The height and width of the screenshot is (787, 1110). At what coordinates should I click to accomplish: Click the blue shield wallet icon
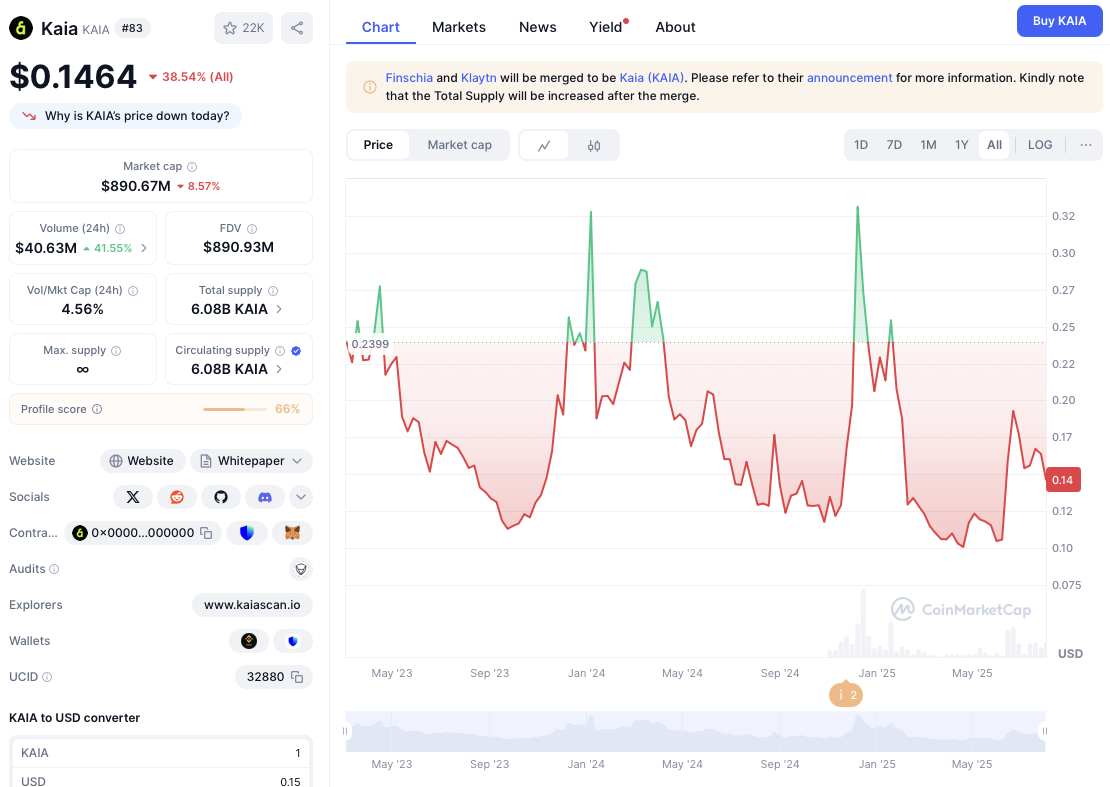[x=293, y=641]
